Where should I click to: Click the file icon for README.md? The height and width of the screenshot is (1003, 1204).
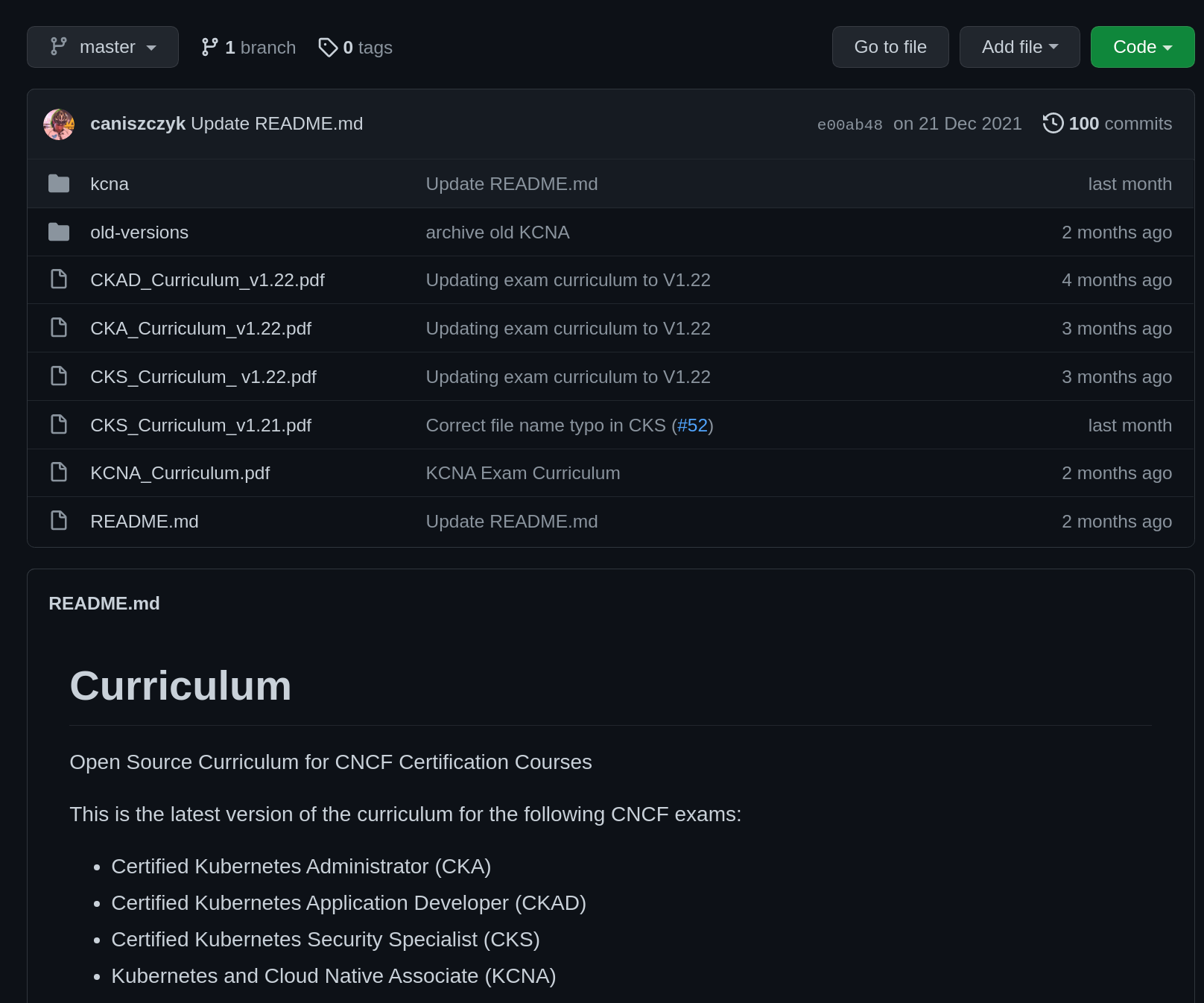click(x=59, y=521)
